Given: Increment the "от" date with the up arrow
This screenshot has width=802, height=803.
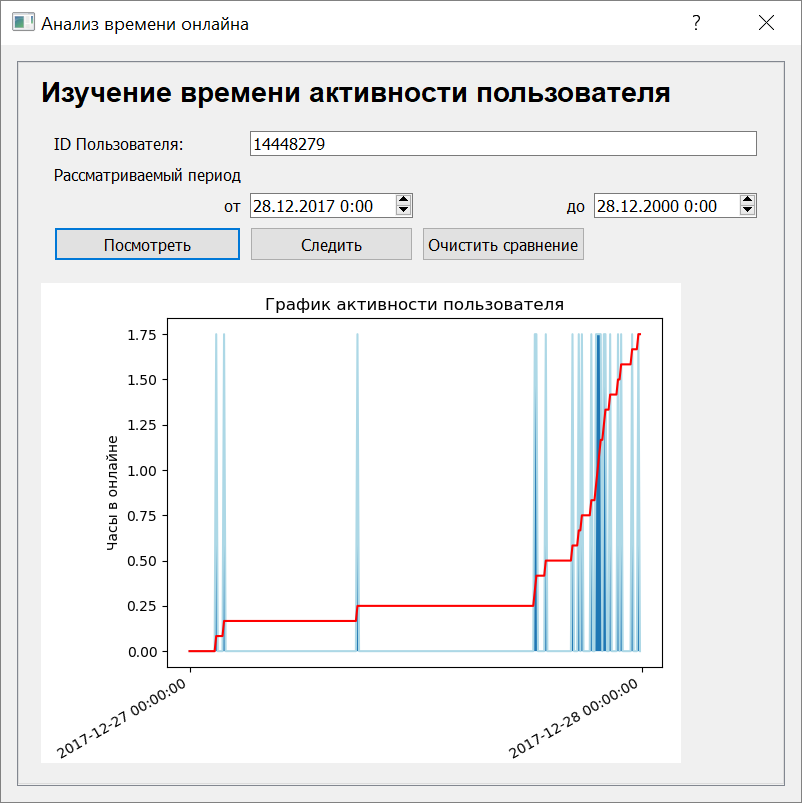Looking at the screenshot, I should click(x=404, y=200).
